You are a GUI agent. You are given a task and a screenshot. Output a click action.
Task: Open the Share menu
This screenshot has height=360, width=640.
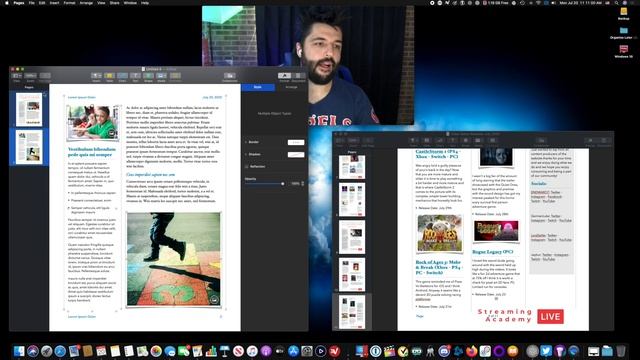click(x=115, y=2)
